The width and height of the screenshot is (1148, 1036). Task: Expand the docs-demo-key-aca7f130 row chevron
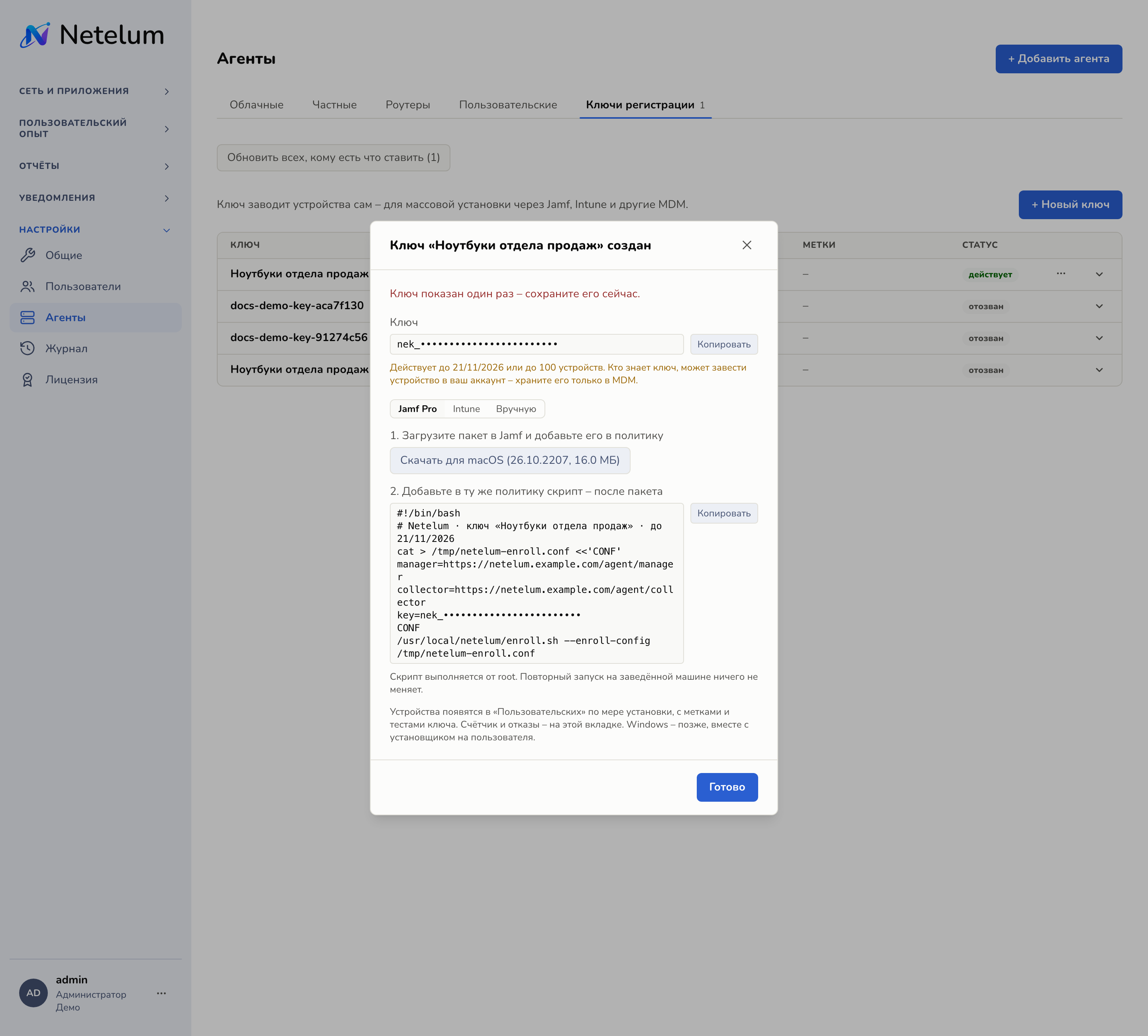(x=1099, y=306)
